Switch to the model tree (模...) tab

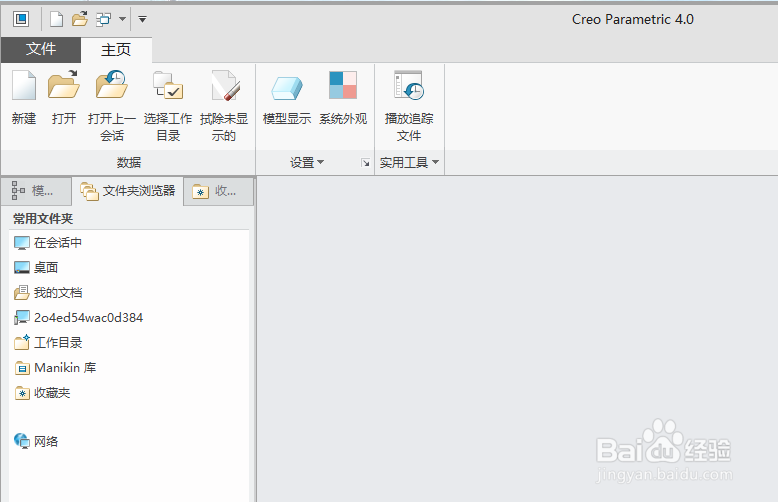pos(36,190)
